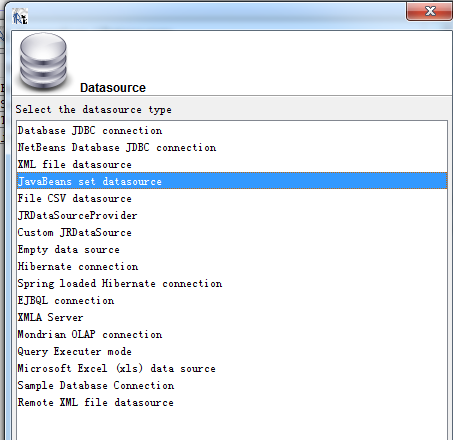The image size is (453, 440).
Task: Select Query Executer mode
Action: pyautogui.click(x=232, y=352)
